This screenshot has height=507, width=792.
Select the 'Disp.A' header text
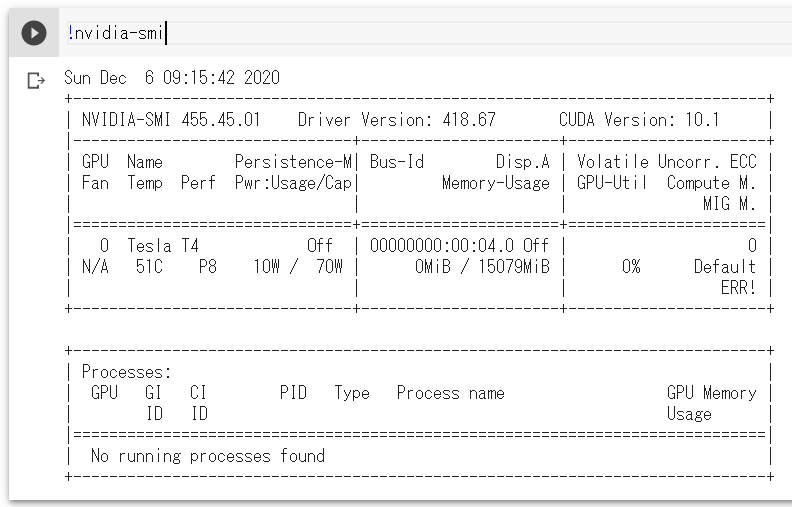tap(523, 162)
